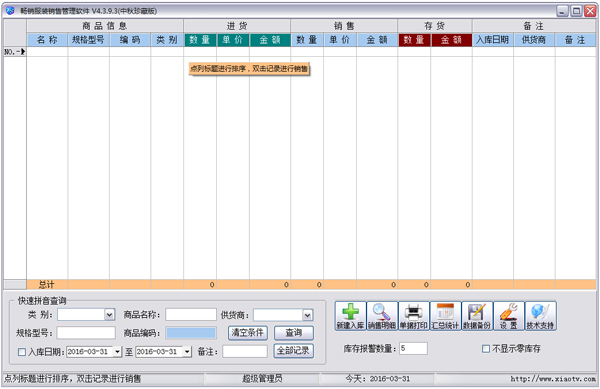
Task: Click the 备注 search input field
Action: click(245, 351)
